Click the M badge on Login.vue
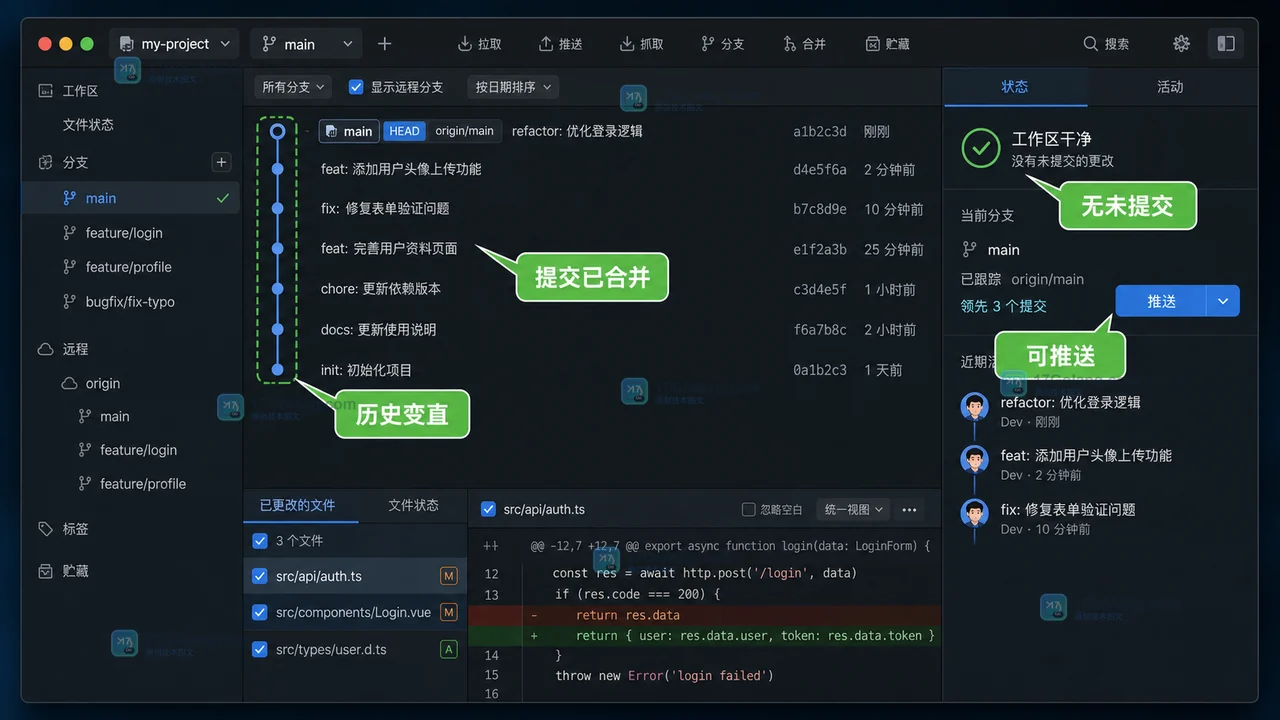Image resolution: width=1280 pixels, height=720 pixels. (x=449, y=612)
